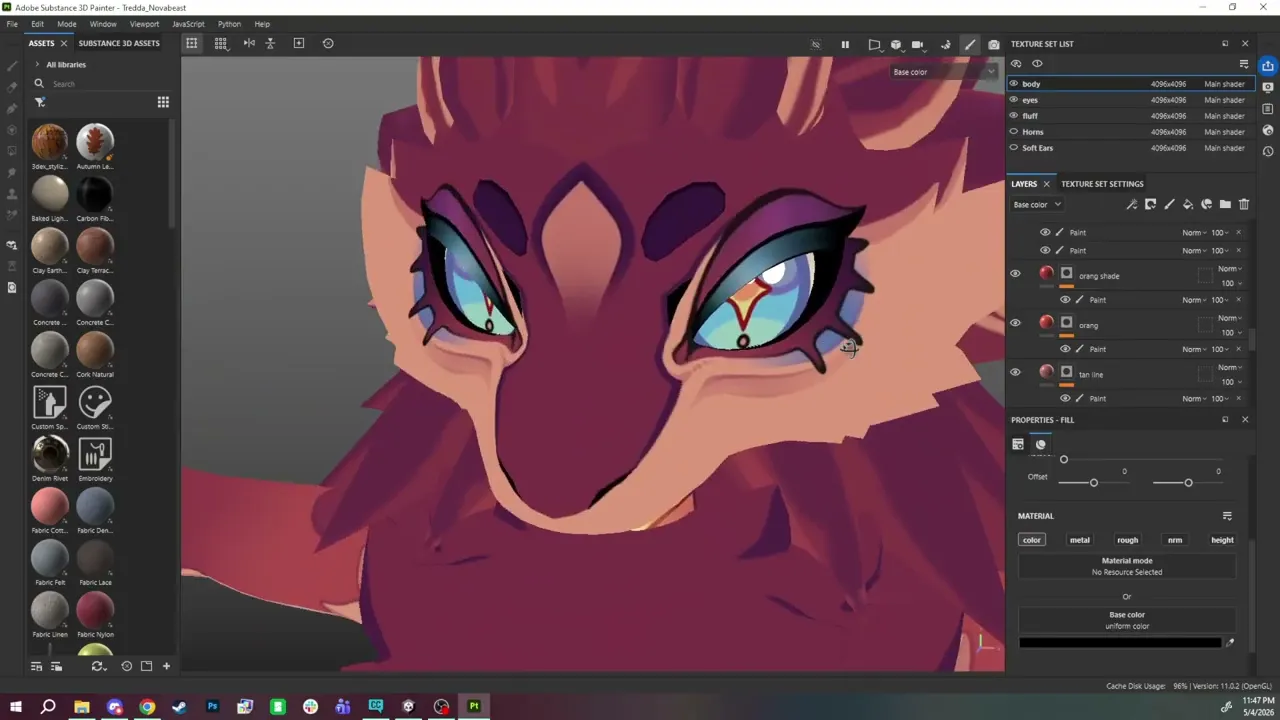Image resolution: width=1280 pixels, height=720 pixels.
Task: Expand the All libraries tree
Action: (x=37, y=65)
